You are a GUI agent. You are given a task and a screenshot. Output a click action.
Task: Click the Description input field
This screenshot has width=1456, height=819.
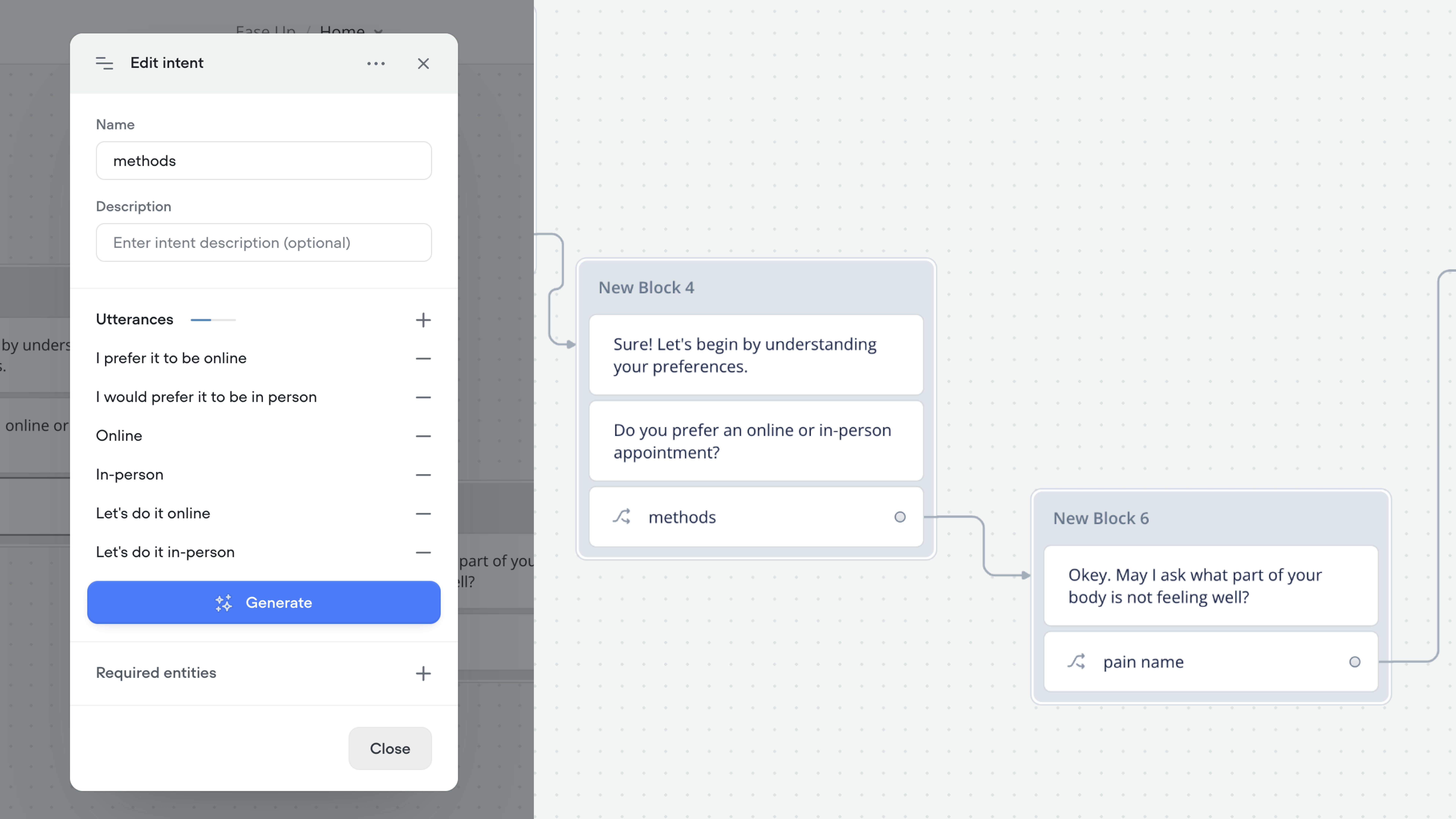pyautogui.click(x=264, y=242)
